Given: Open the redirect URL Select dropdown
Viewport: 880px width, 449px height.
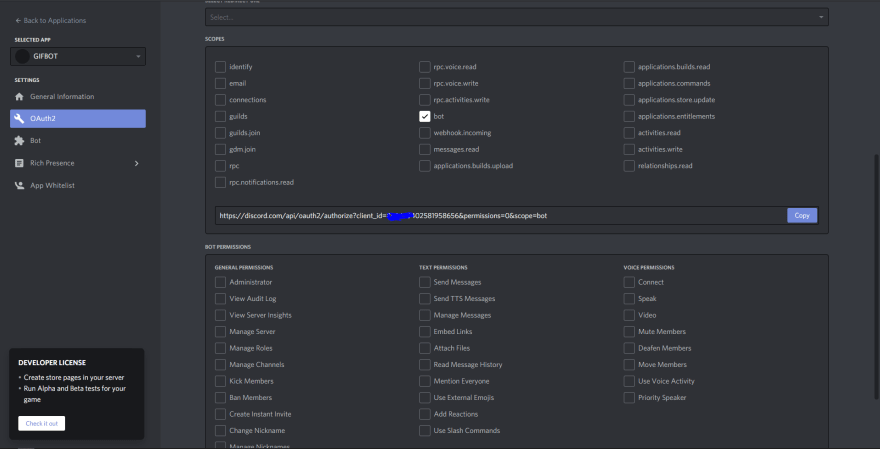Looking at the screenshot, I should pyautogui.click(x=516, y=17).
